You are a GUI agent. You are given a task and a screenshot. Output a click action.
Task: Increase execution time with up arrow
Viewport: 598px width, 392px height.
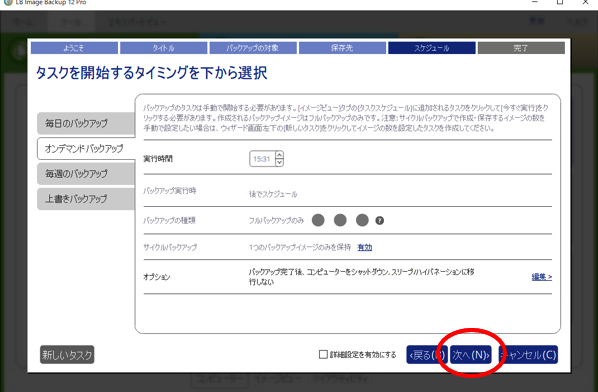point(280,155)
